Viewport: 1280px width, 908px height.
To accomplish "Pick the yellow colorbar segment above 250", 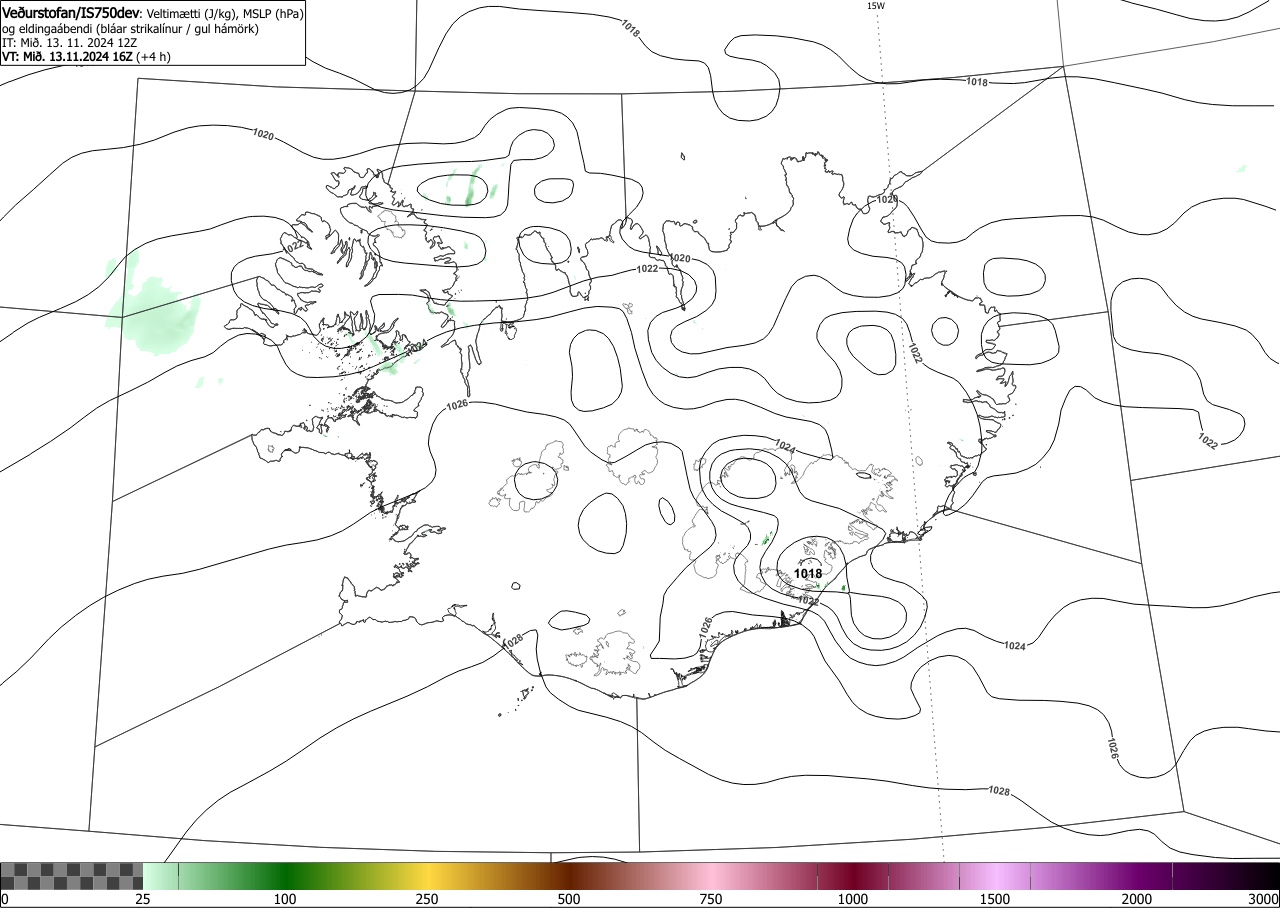I will 427,876.
